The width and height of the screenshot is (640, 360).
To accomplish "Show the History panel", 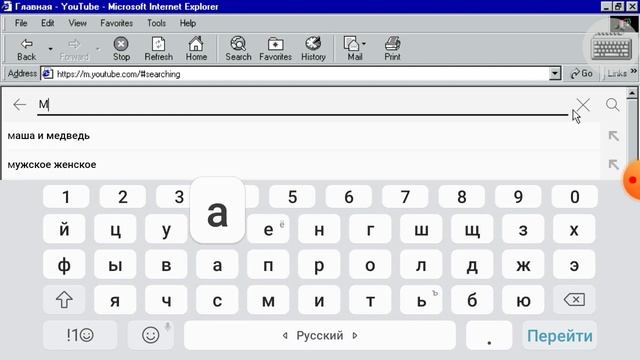I will pyautogui.click(x=313, y=49).
